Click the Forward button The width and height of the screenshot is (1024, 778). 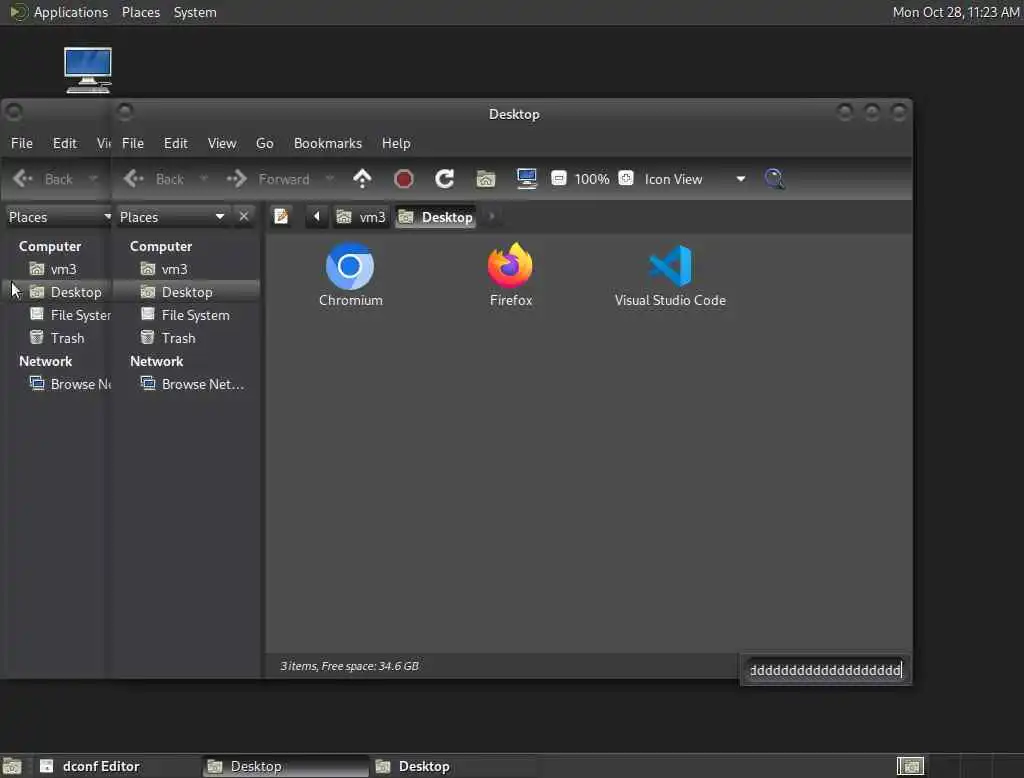coord(268,178)
